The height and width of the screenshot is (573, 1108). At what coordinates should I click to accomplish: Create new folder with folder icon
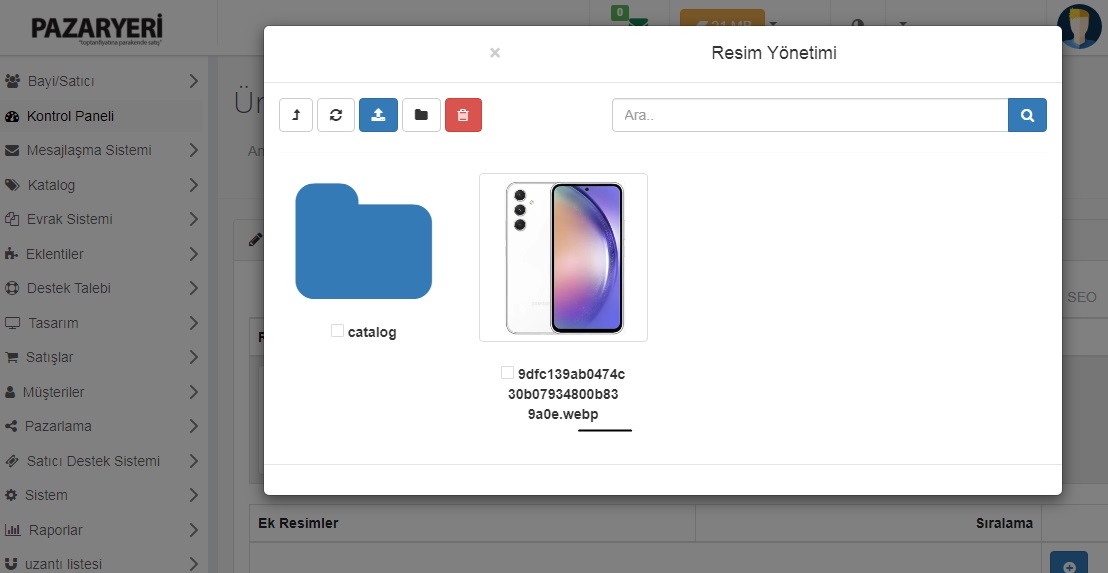[x=421, y=115]
